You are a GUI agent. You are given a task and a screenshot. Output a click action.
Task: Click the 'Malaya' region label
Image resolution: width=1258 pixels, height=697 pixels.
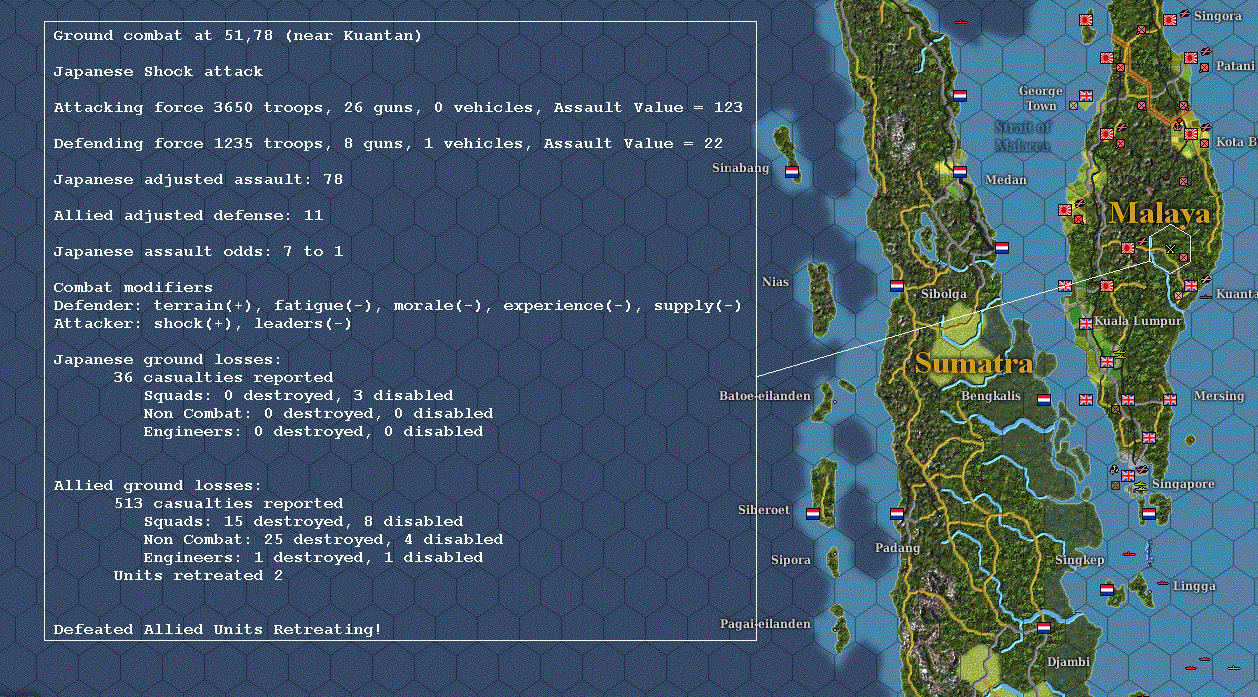pos(1159,213)
